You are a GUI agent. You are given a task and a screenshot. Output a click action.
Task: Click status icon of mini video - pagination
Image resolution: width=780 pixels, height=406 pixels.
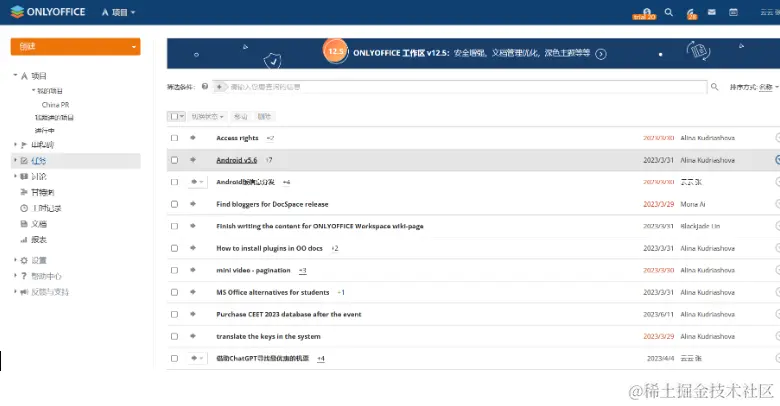click(193, 270)
